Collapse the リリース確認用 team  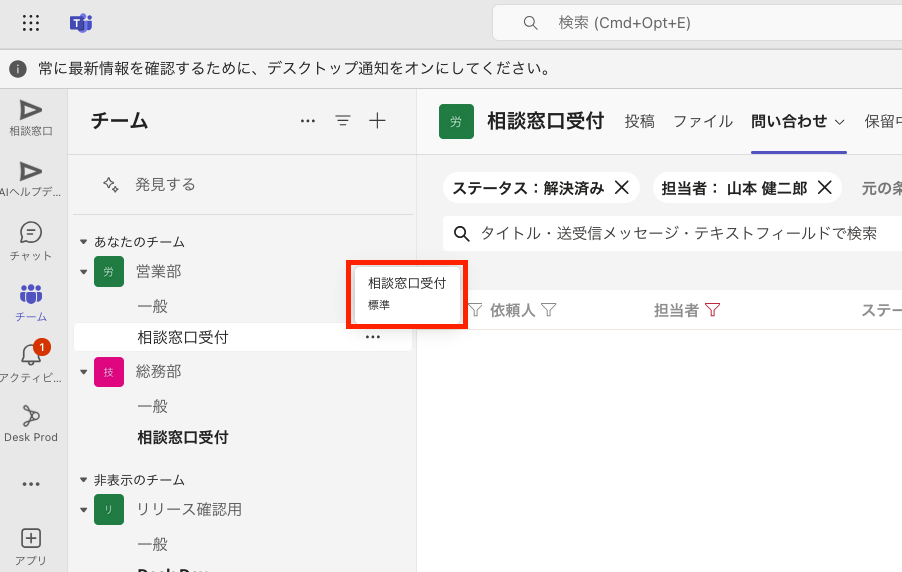click(83, 510)
